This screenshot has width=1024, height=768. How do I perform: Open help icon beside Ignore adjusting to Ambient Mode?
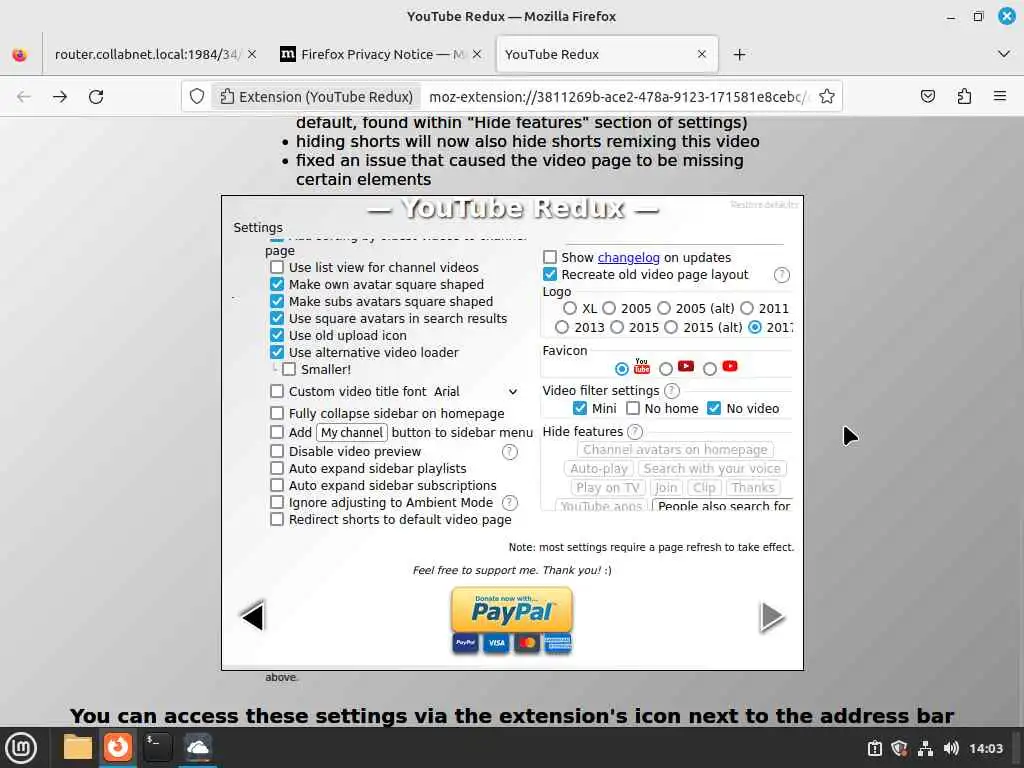509,503
